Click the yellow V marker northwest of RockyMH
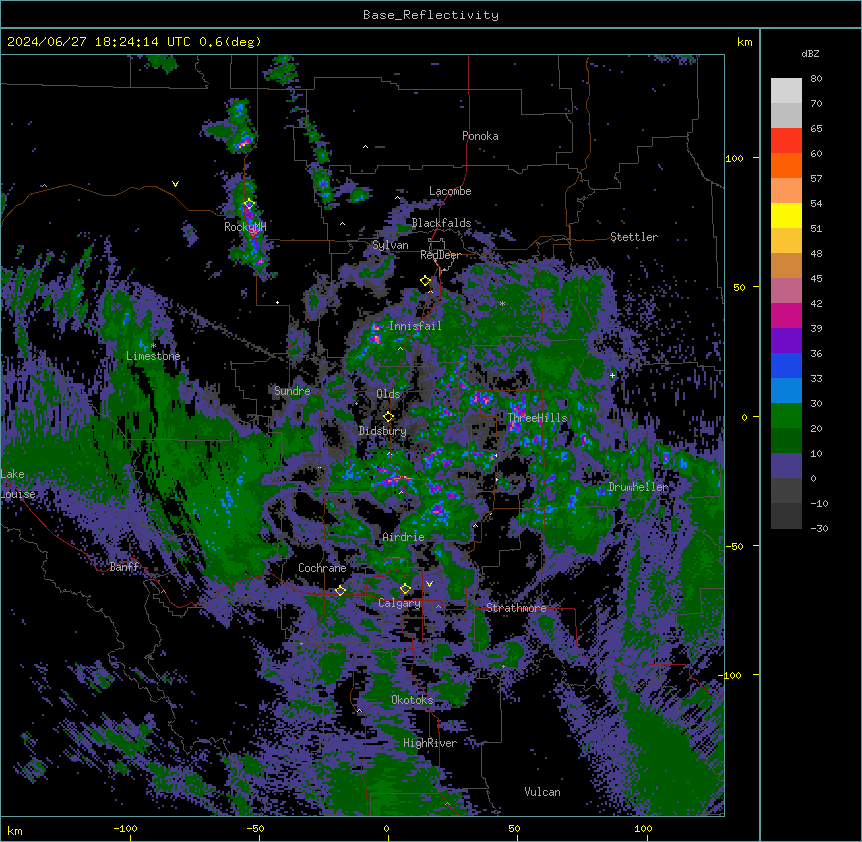The image size is (862, 842). coord(175,184)
